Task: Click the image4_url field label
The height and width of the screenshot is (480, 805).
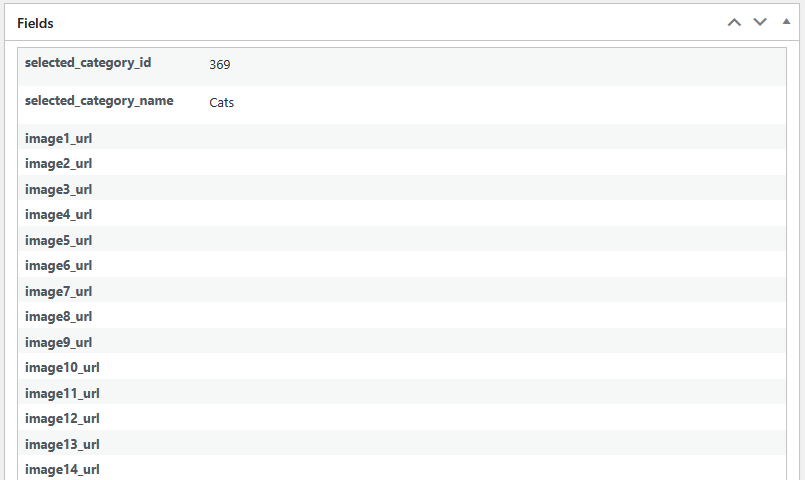Action: tap(59, 214)
